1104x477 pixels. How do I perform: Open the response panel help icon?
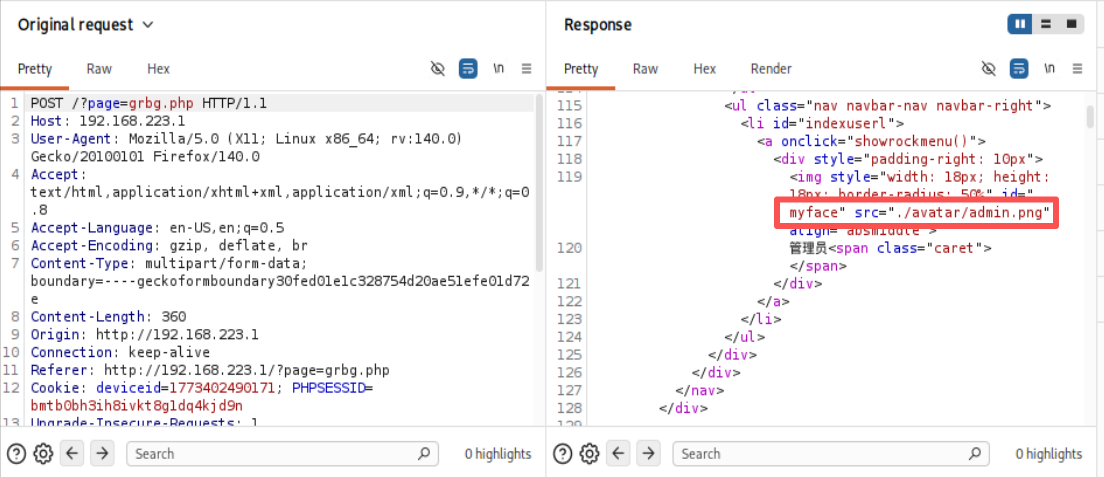click(563, 453)
